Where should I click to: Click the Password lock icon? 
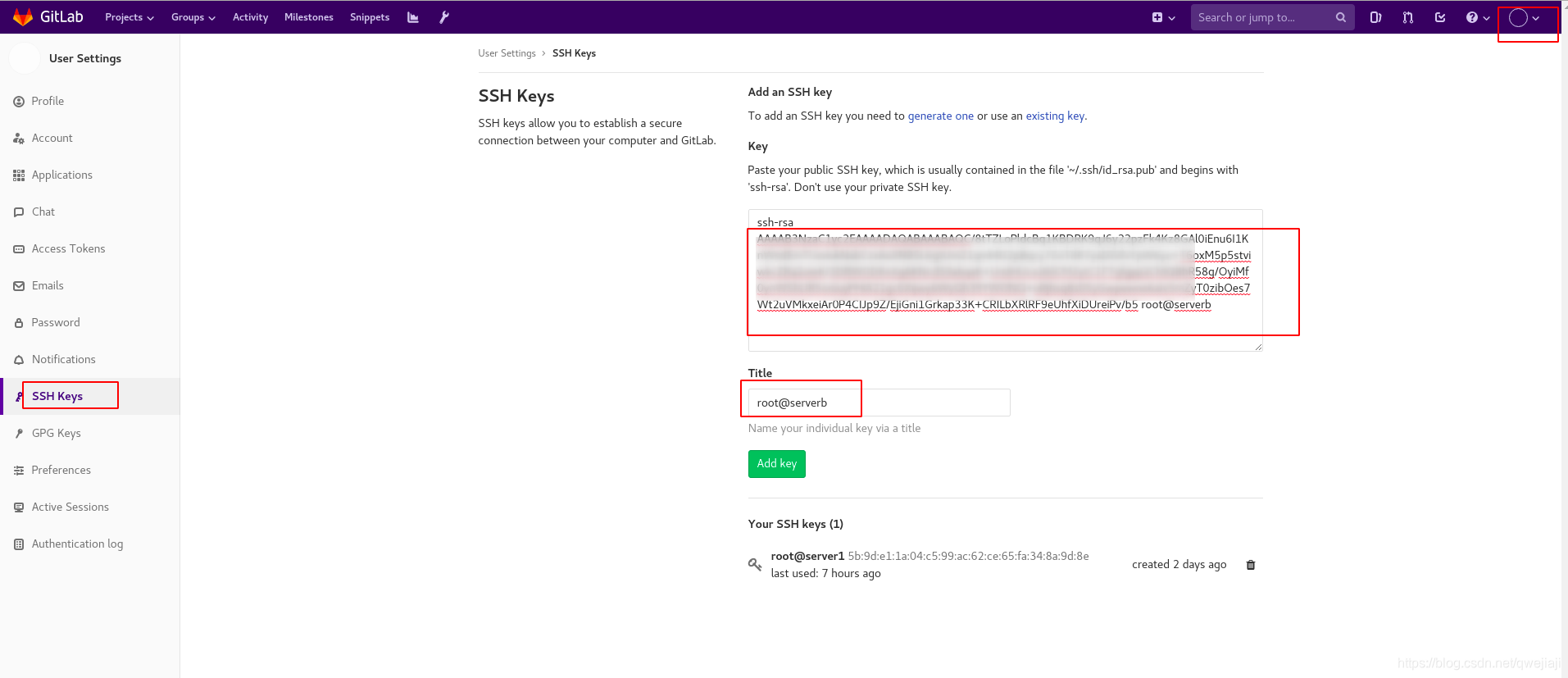pyautogui.click(x=19, y=323)
